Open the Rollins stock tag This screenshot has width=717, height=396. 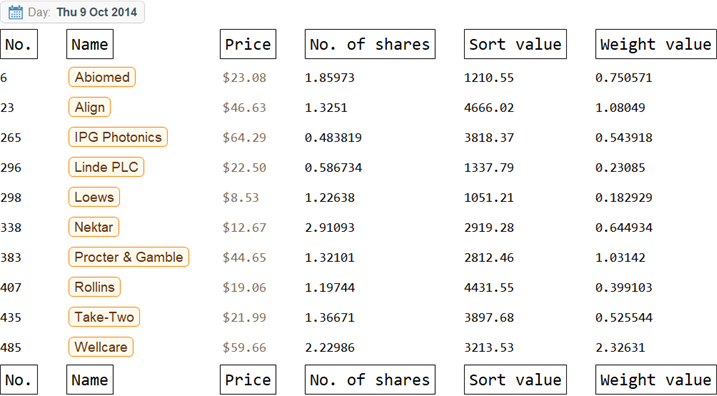coord(94,287)
